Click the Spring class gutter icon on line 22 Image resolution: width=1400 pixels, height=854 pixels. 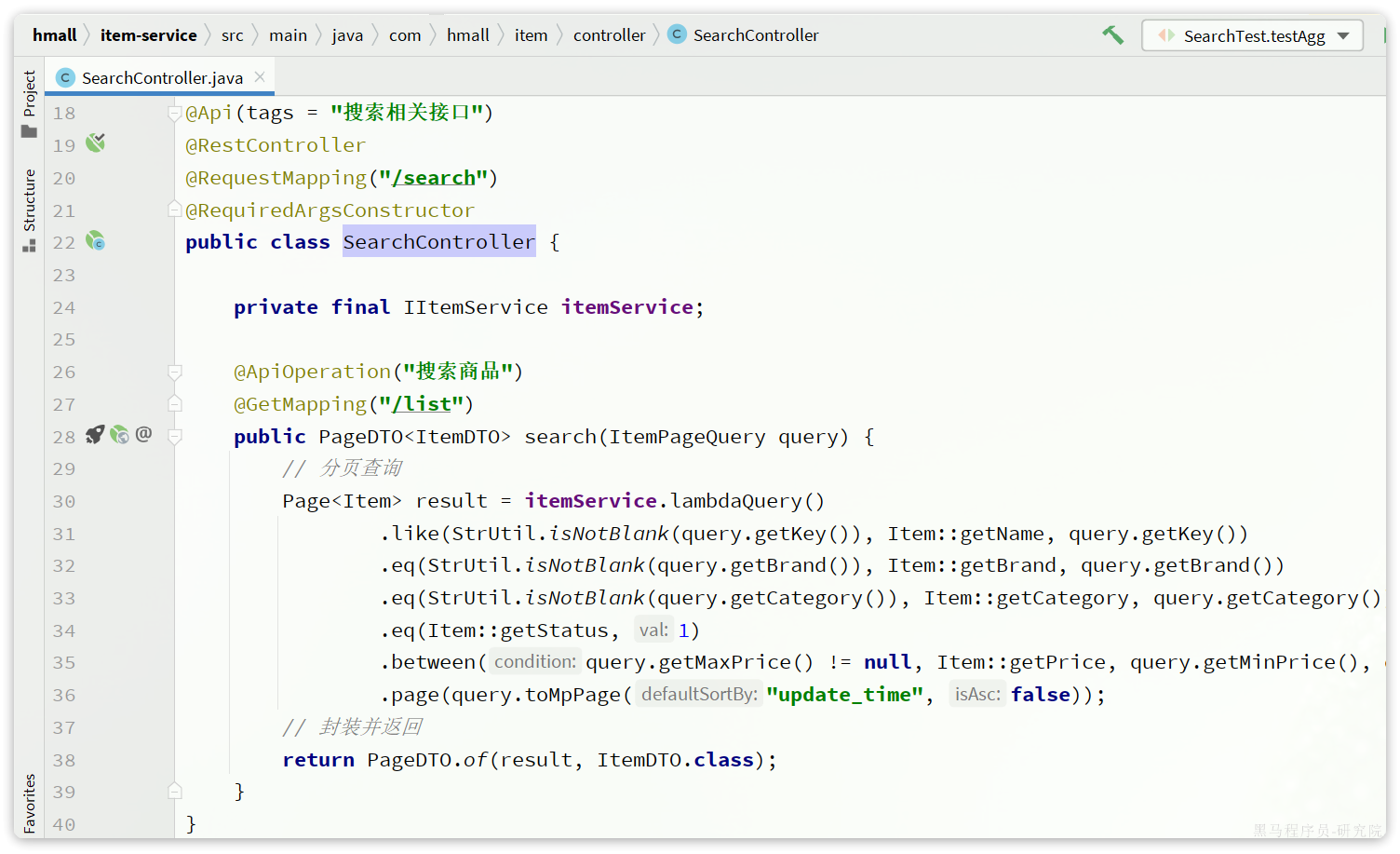[x=95, y=241]
